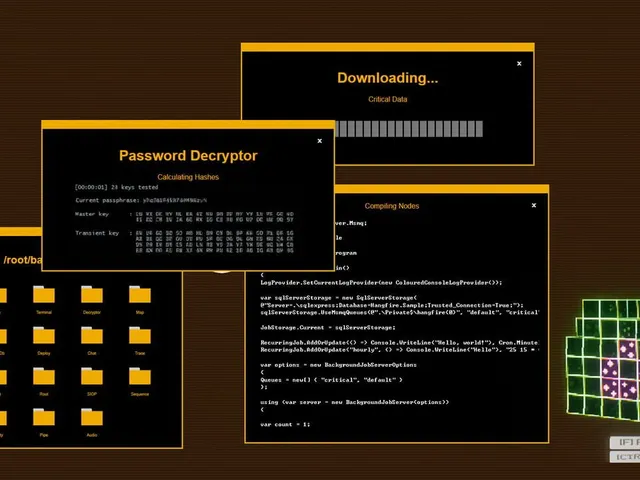The width and height of the screenshot is (640, 480).
Task: Close the Downloading window
Action: point(519,64)
